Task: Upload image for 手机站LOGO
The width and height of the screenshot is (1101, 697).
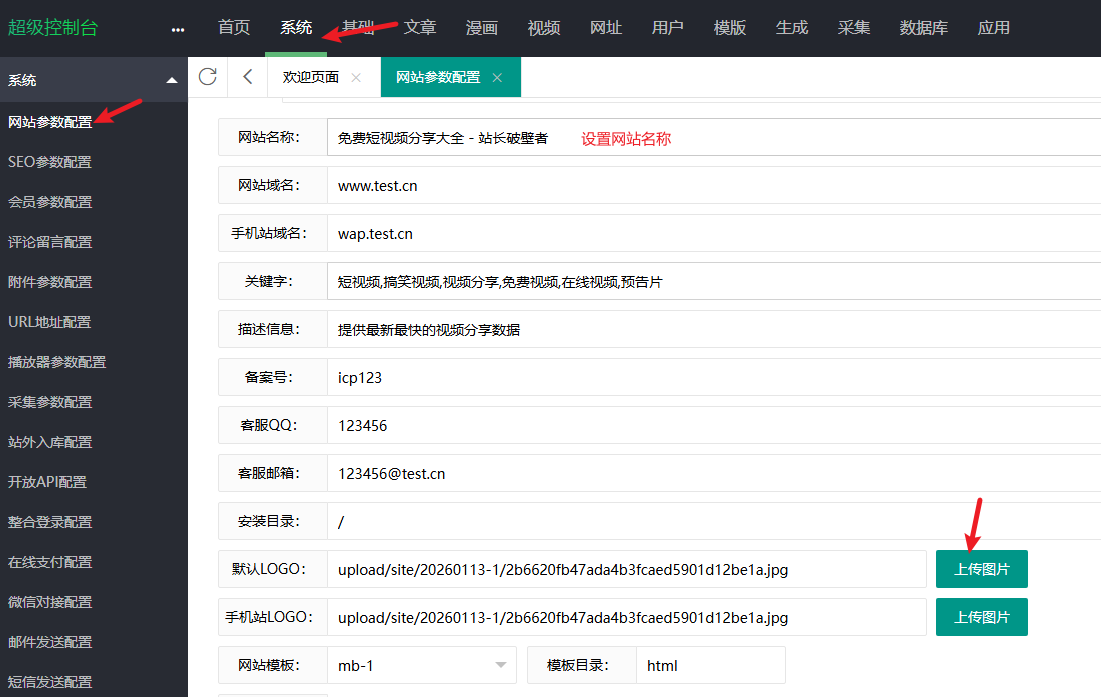Action: (x=981, y=617)
